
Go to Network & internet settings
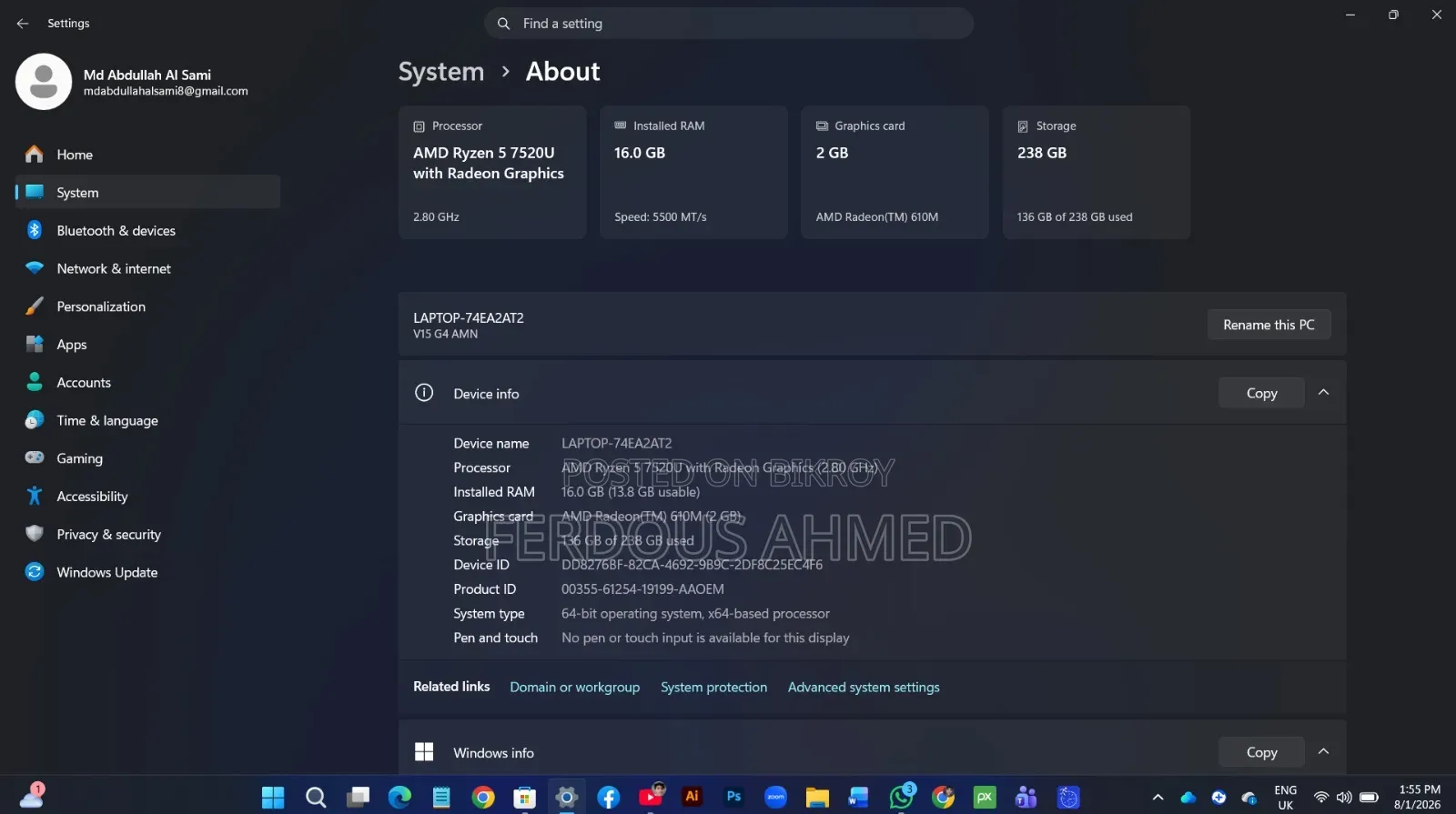click(147, 269)
